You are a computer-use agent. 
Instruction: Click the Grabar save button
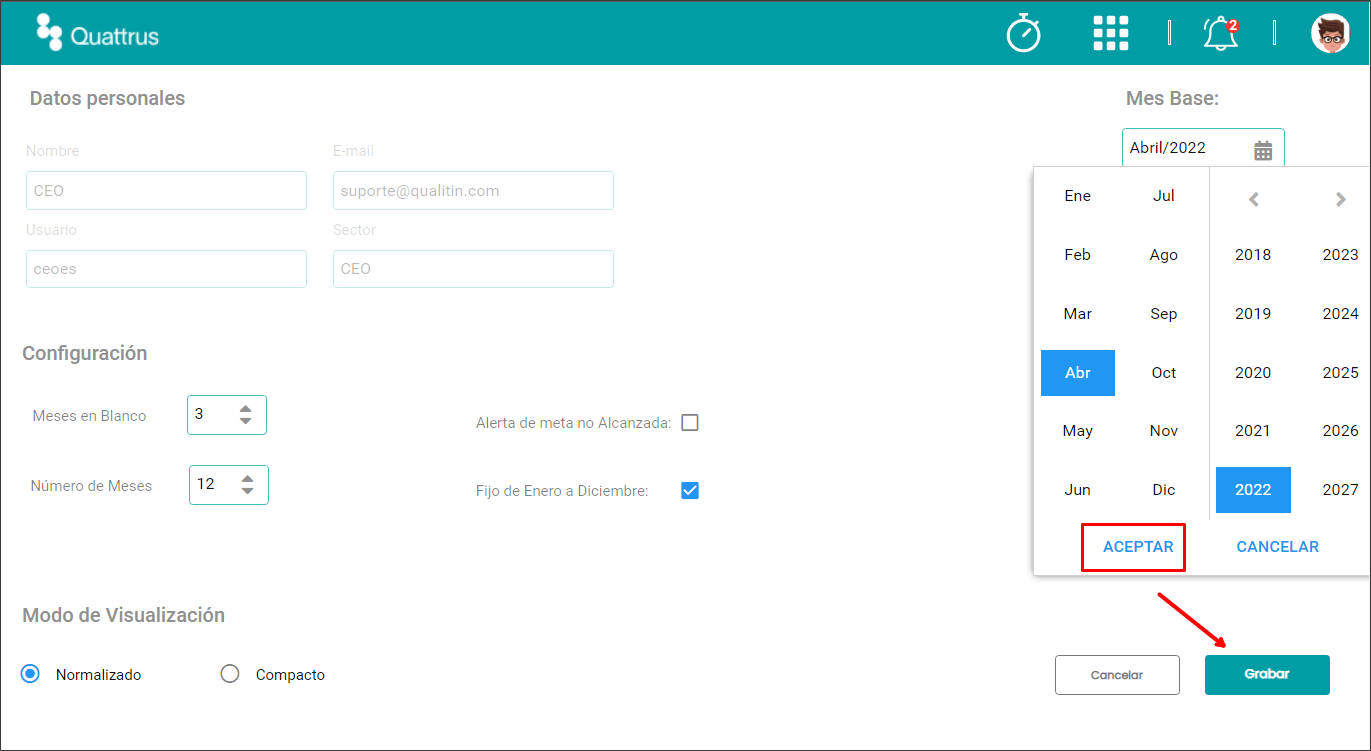pyautogui.click(x=1267, y=674)
